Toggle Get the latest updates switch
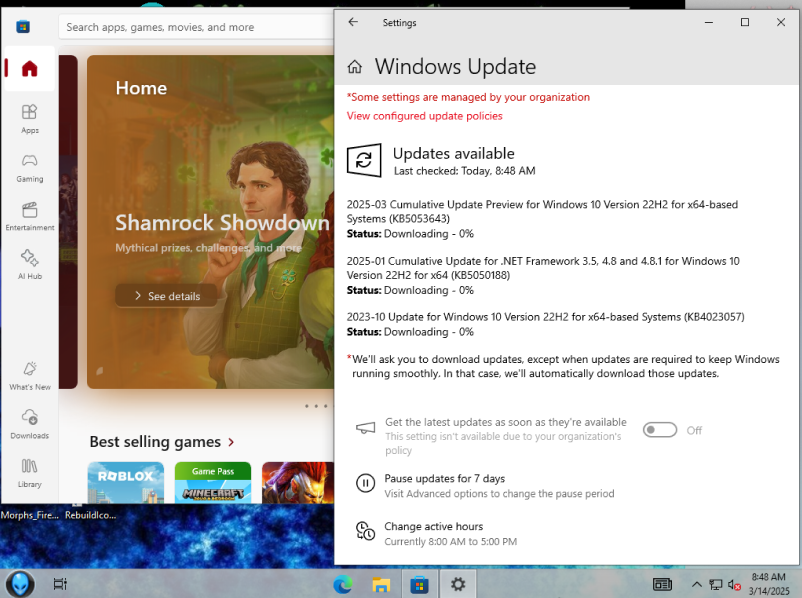802x598 pixels. [x=660, y=430]
